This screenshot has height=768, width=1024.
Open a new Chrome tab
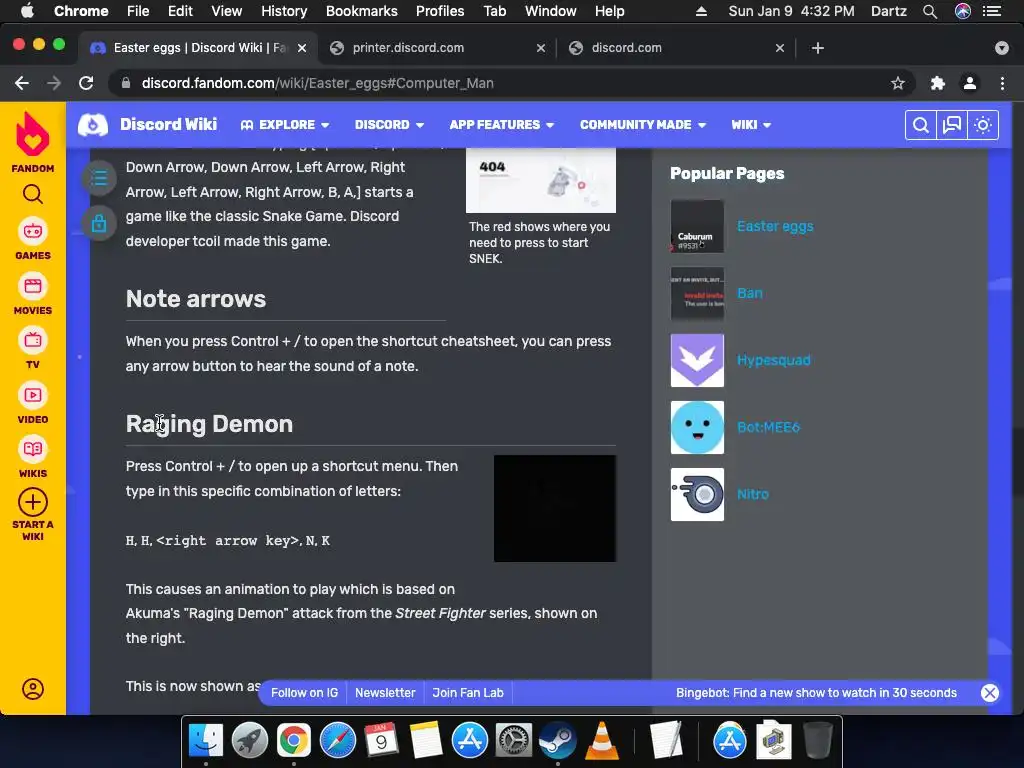pos(818,48)
